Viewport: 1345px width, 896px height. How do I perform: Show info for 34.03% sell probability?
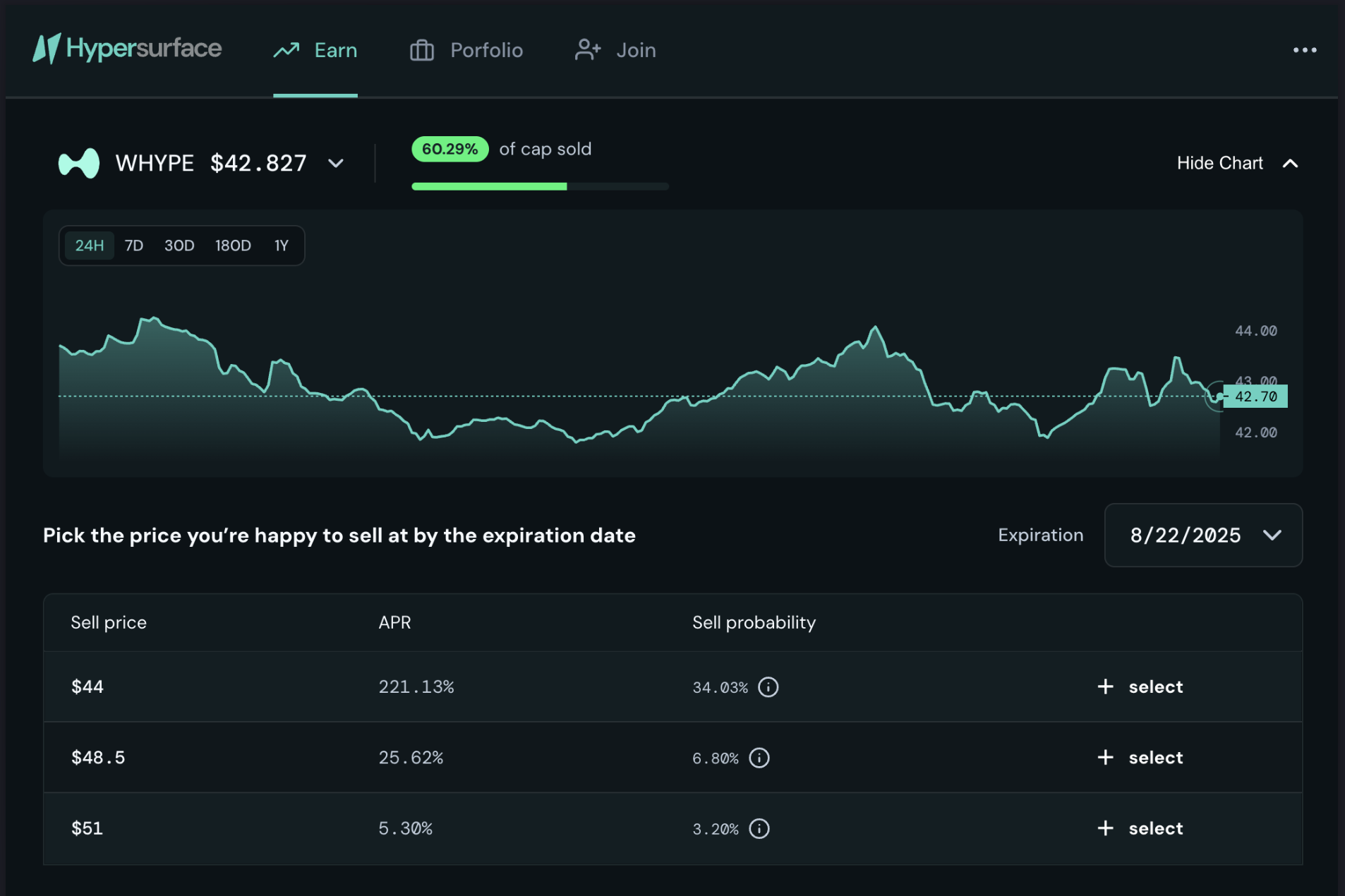[x=768, y=686]
